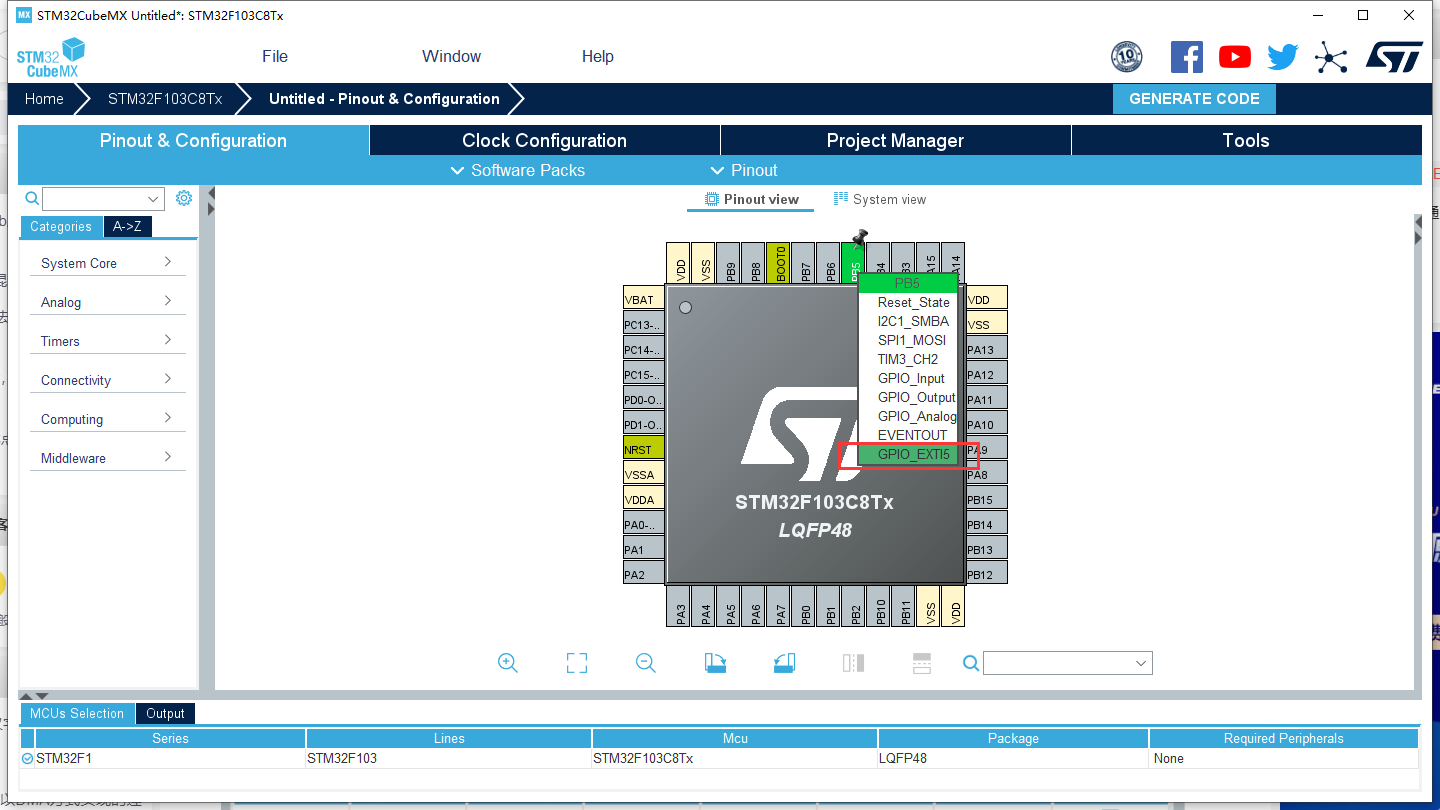The width and height of the screenshot is (1440, 810).
Task: Expand the Connectivity category
Action: pos(107,380)
